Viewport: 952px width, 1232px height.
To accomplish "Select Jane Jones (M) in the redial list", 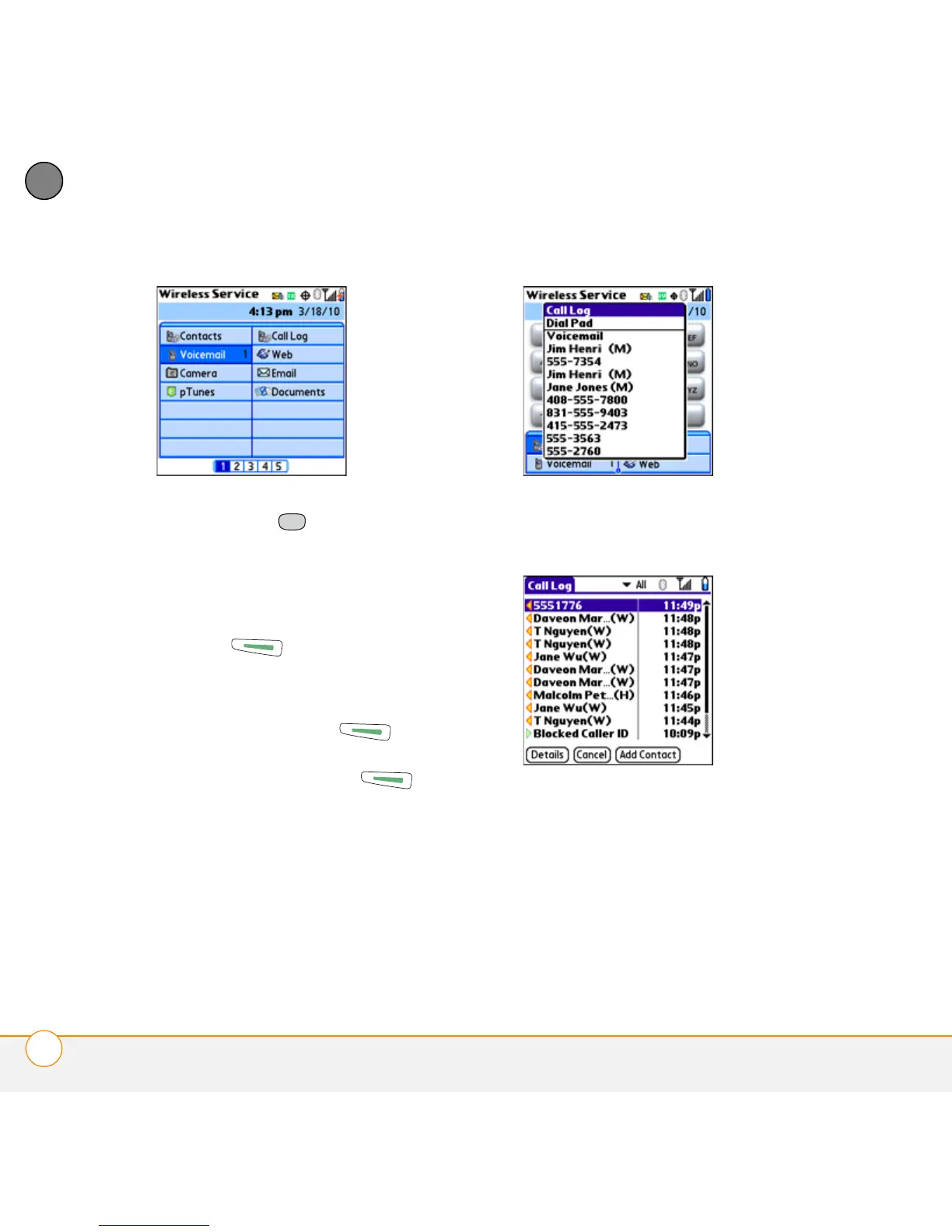I will (614, 387).
